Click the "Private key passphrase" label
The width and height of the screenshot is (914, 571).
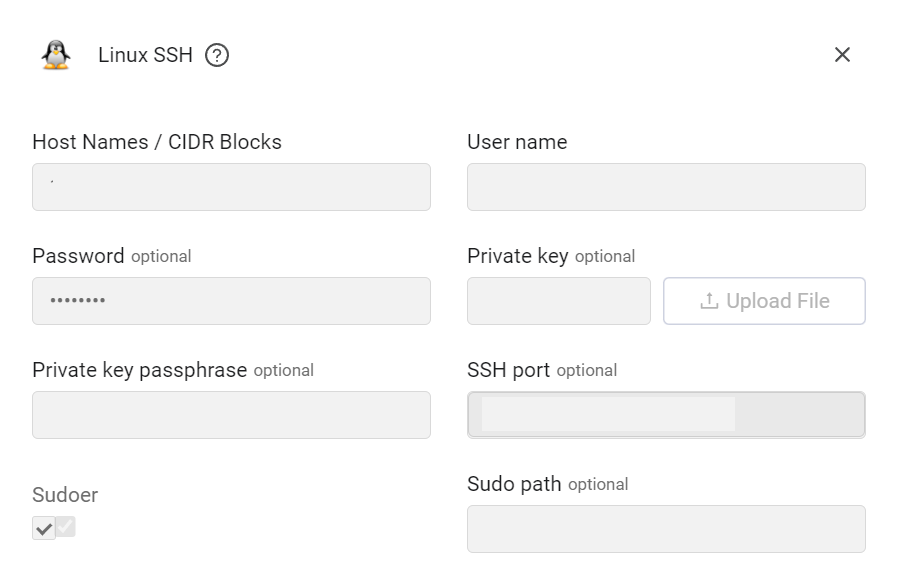pyautogui.click(x=140, y=370)
